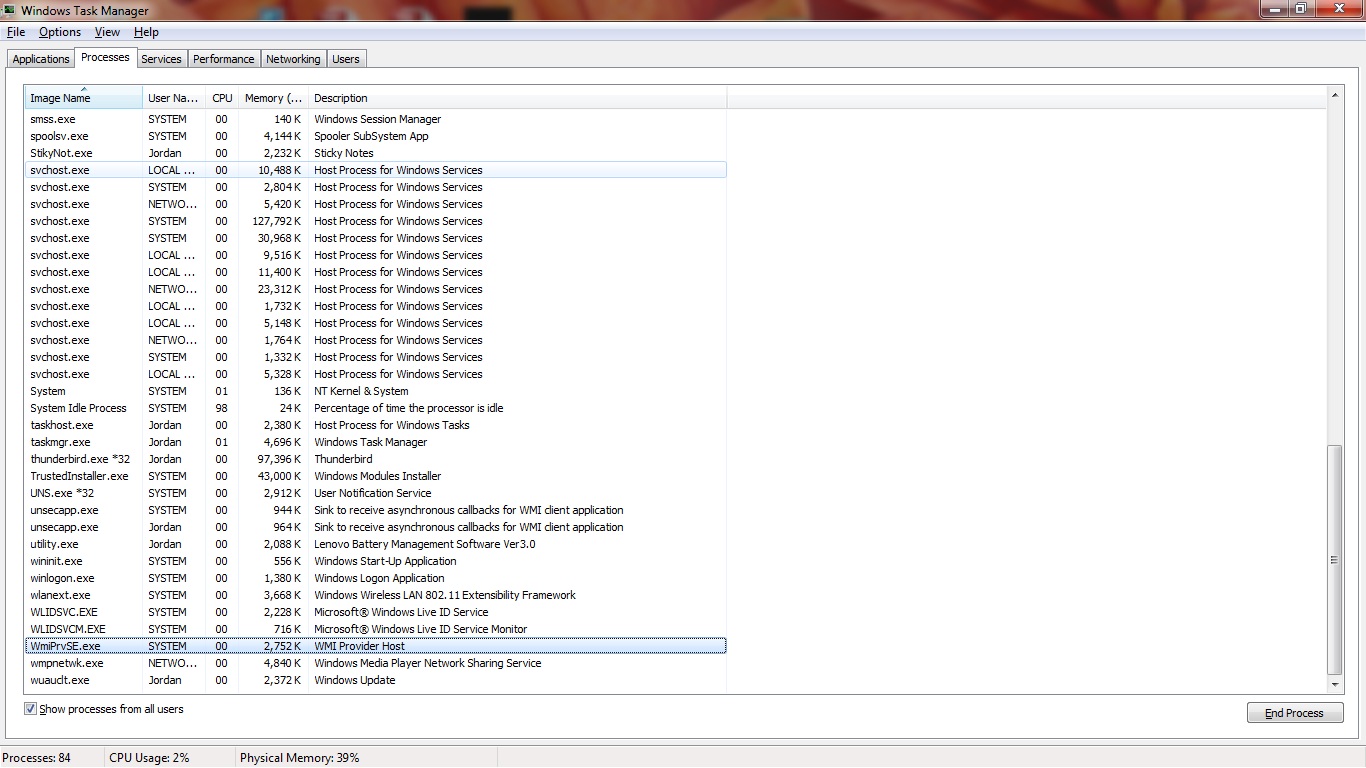The image size is (1366, 768).
Task: Open the Performance tab
Action: pos(224,59)
